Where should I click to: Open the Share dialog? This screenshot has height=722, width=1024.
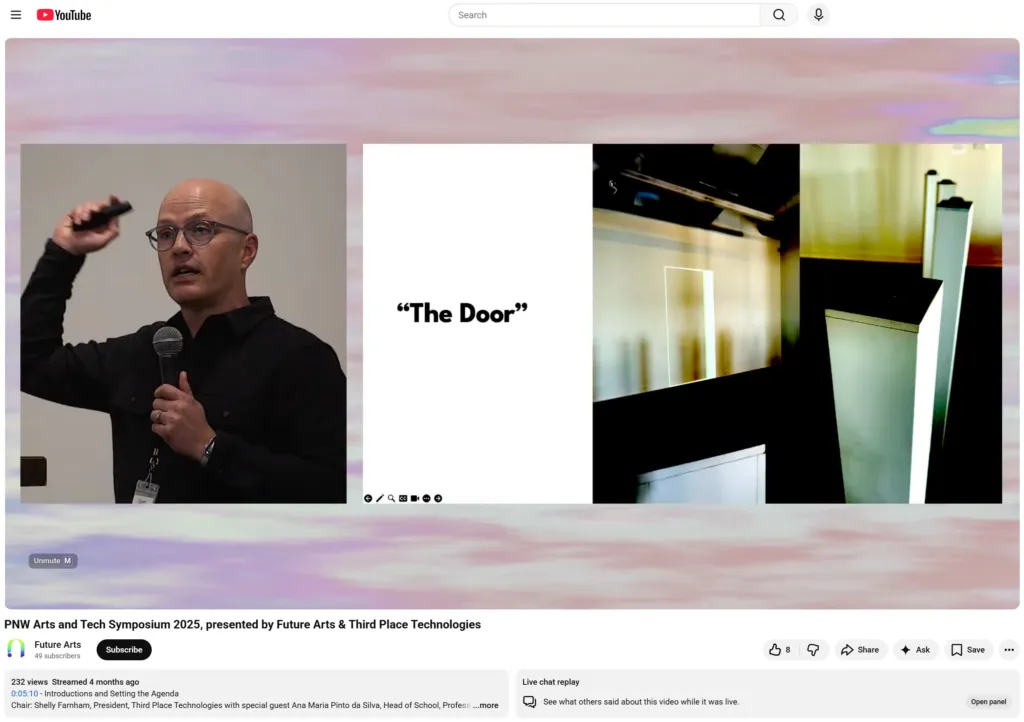860,650
